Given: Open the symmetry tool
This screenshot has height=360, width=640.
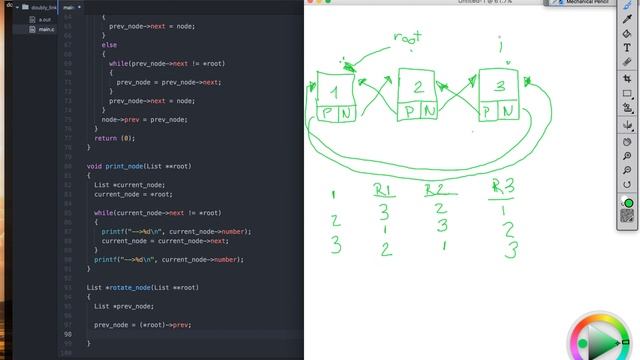Looking at the screenshot, I should 627,125.
